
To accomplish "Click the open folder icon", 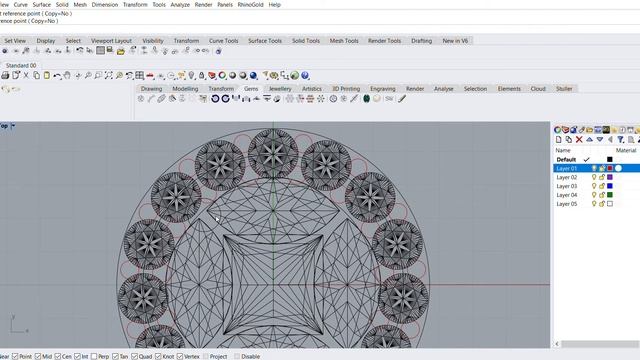I will (121, 51).
